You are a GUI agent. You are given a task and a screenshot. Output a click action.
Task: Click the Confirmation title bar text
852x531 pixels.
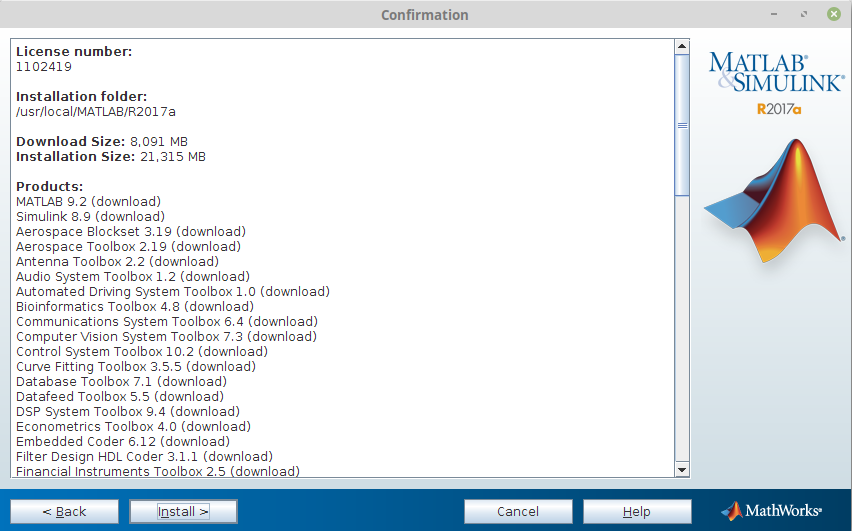click(x=425, y=15)
